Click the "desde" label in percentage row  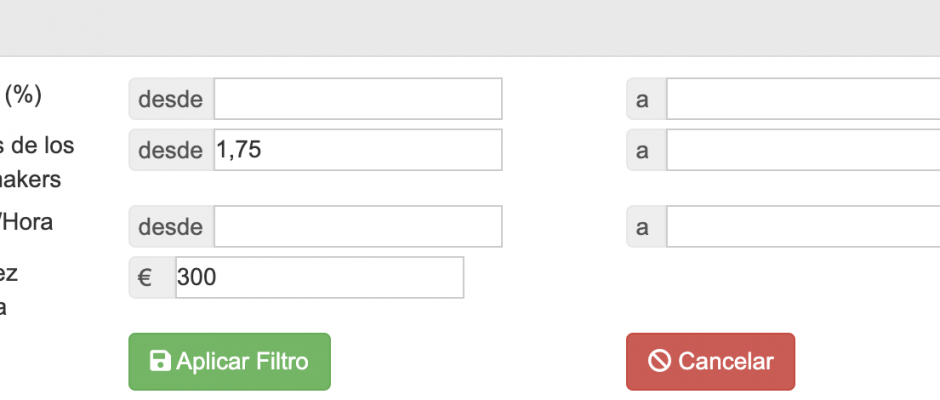pyautogui.click(x=171, y=99)
